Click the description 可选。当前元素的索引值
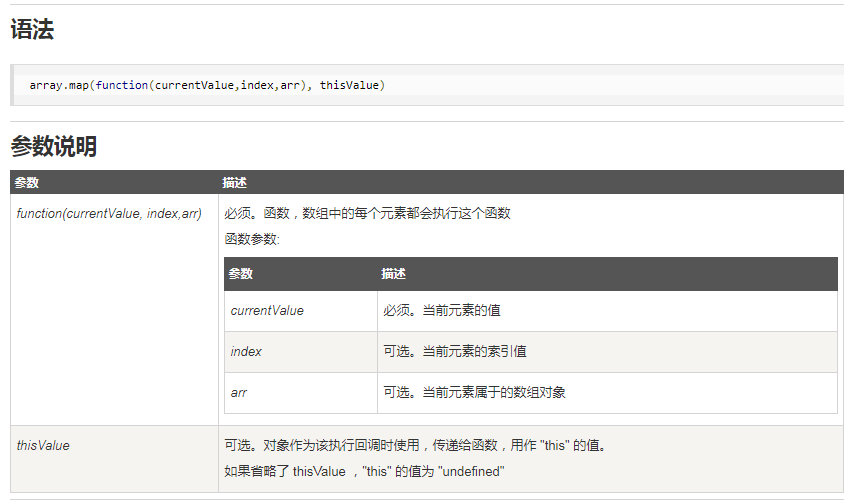Viewport: 844px width, 501px height. click(x=455, y=352)
